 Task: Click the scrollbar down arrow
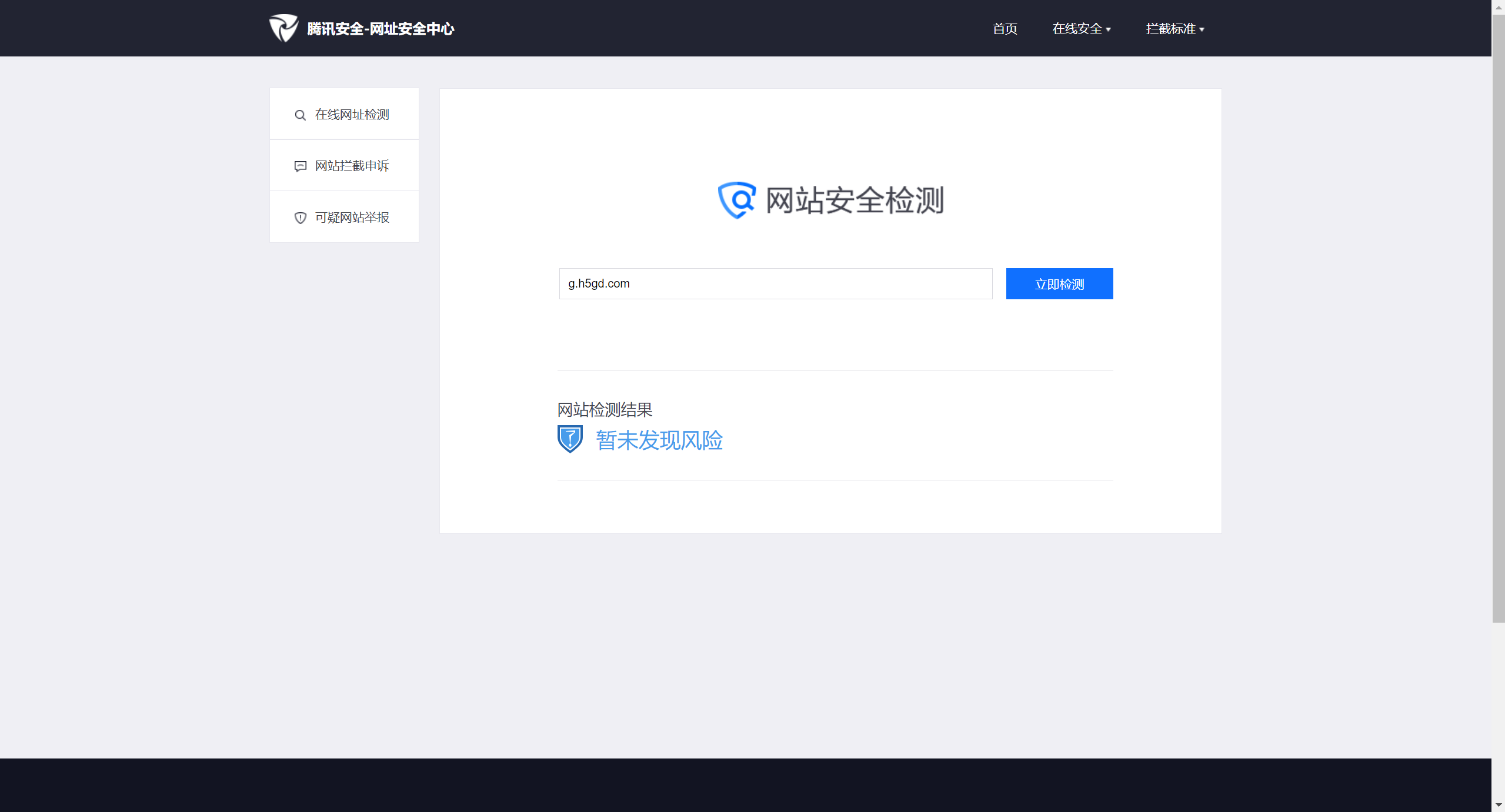[x=1498, y=804]
